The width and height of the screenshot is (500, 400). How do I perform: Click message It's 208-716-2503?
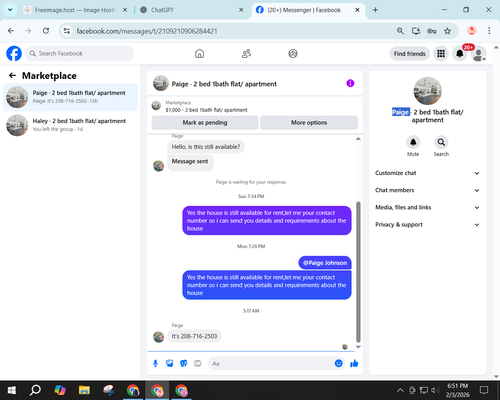click(x=194, y=336)
